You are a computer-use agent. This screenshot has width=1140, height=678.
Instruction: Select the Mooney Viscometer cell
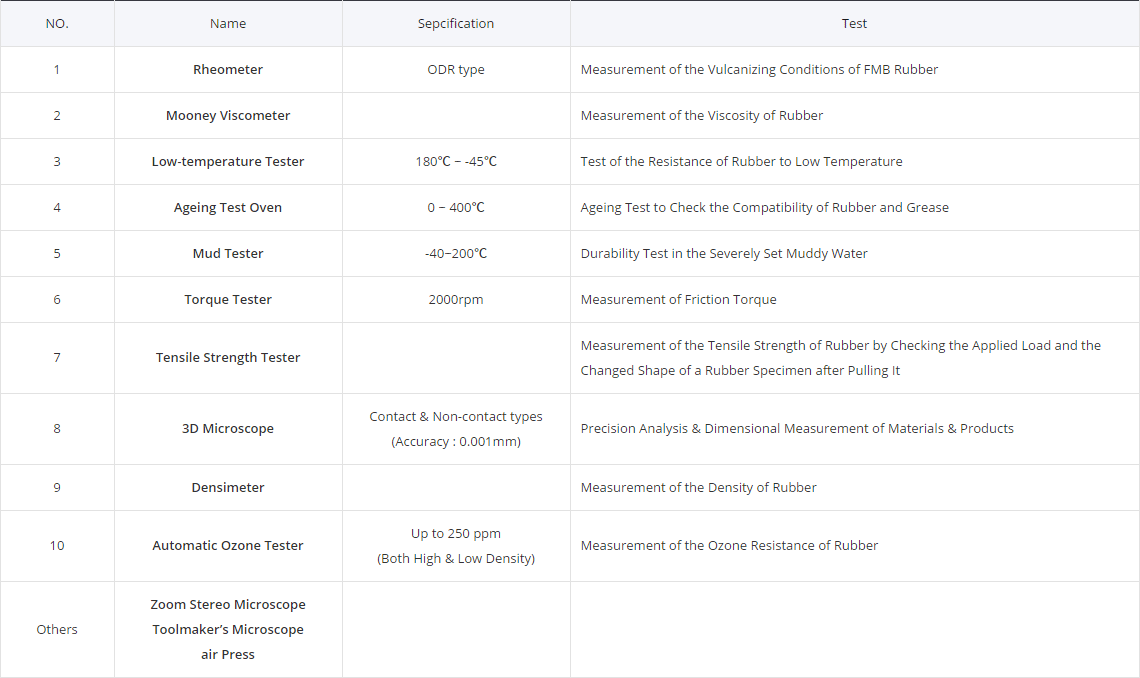click(x=228, y=116)
